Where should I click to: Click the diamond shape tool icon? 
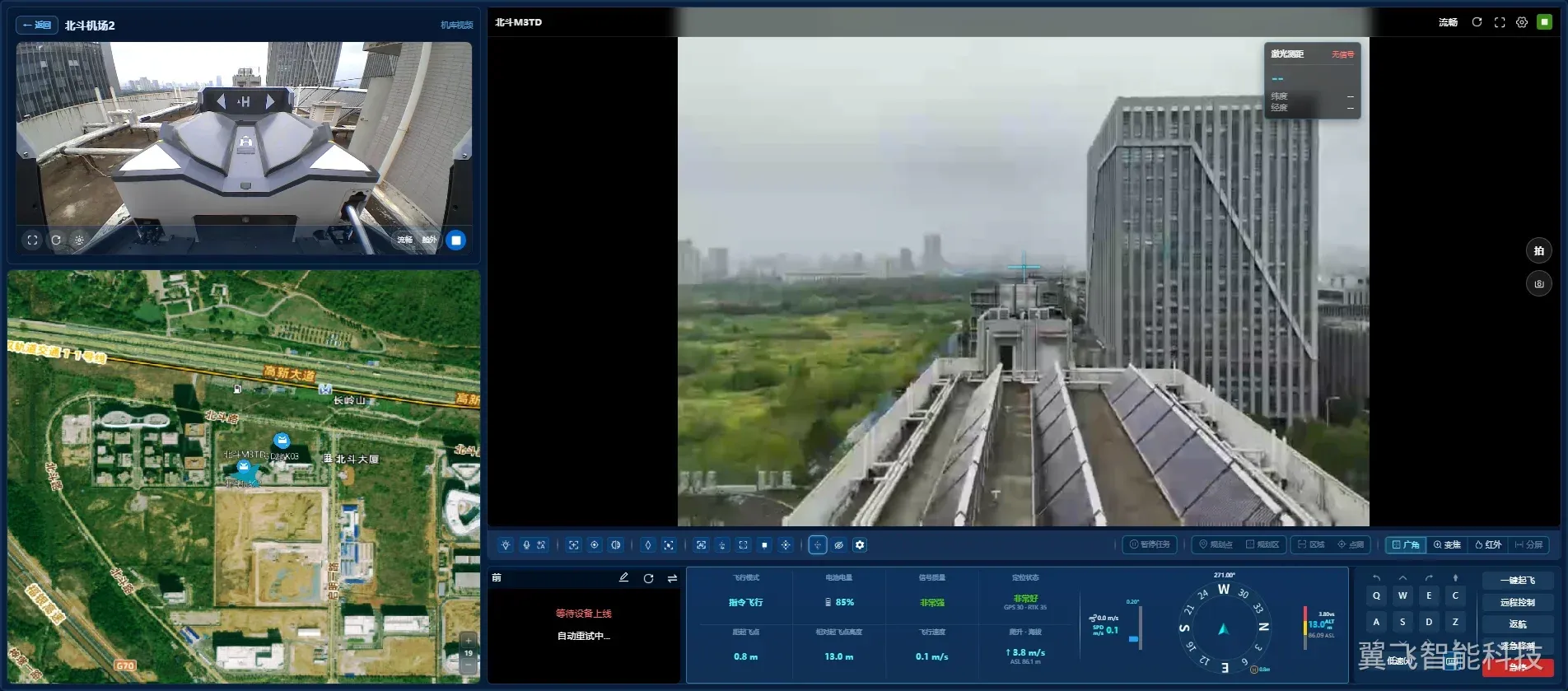click(x=648, y=545)
